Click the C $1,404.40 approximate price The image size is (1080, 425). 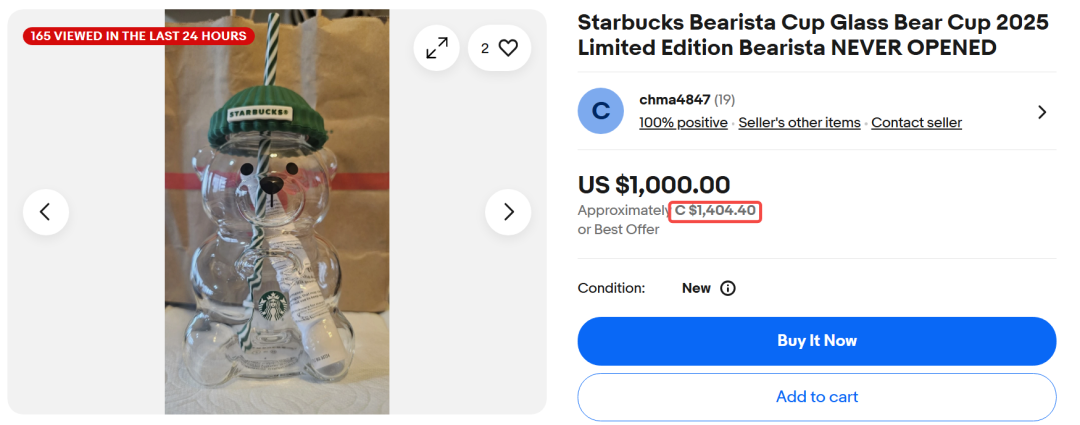tap(715, 211)
